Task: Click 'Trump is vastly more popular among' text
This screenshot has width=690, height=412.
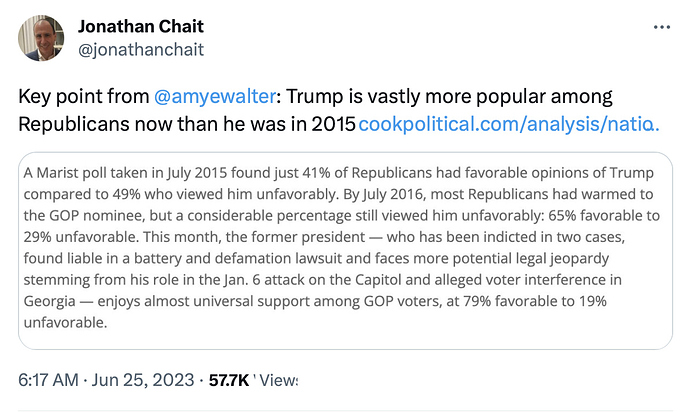Action: coord(448,98)
